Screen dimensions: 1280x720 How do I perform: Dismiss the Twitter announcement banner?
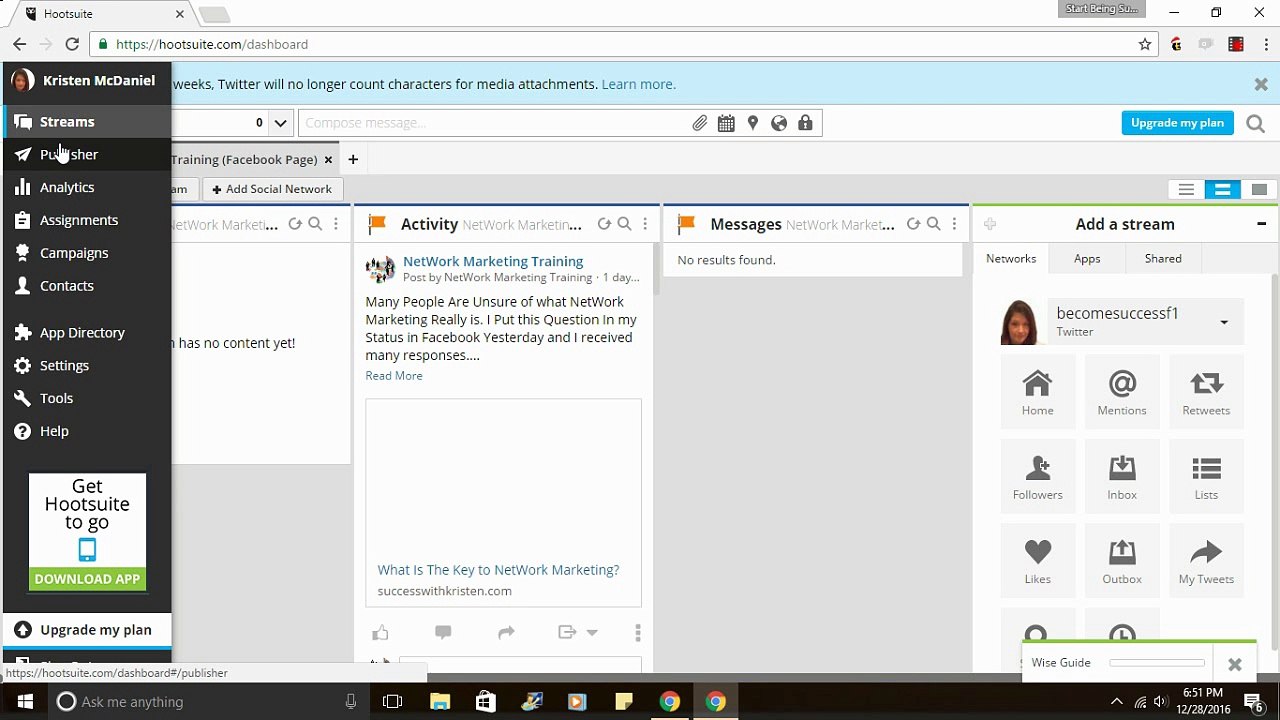pos(1261,85)
